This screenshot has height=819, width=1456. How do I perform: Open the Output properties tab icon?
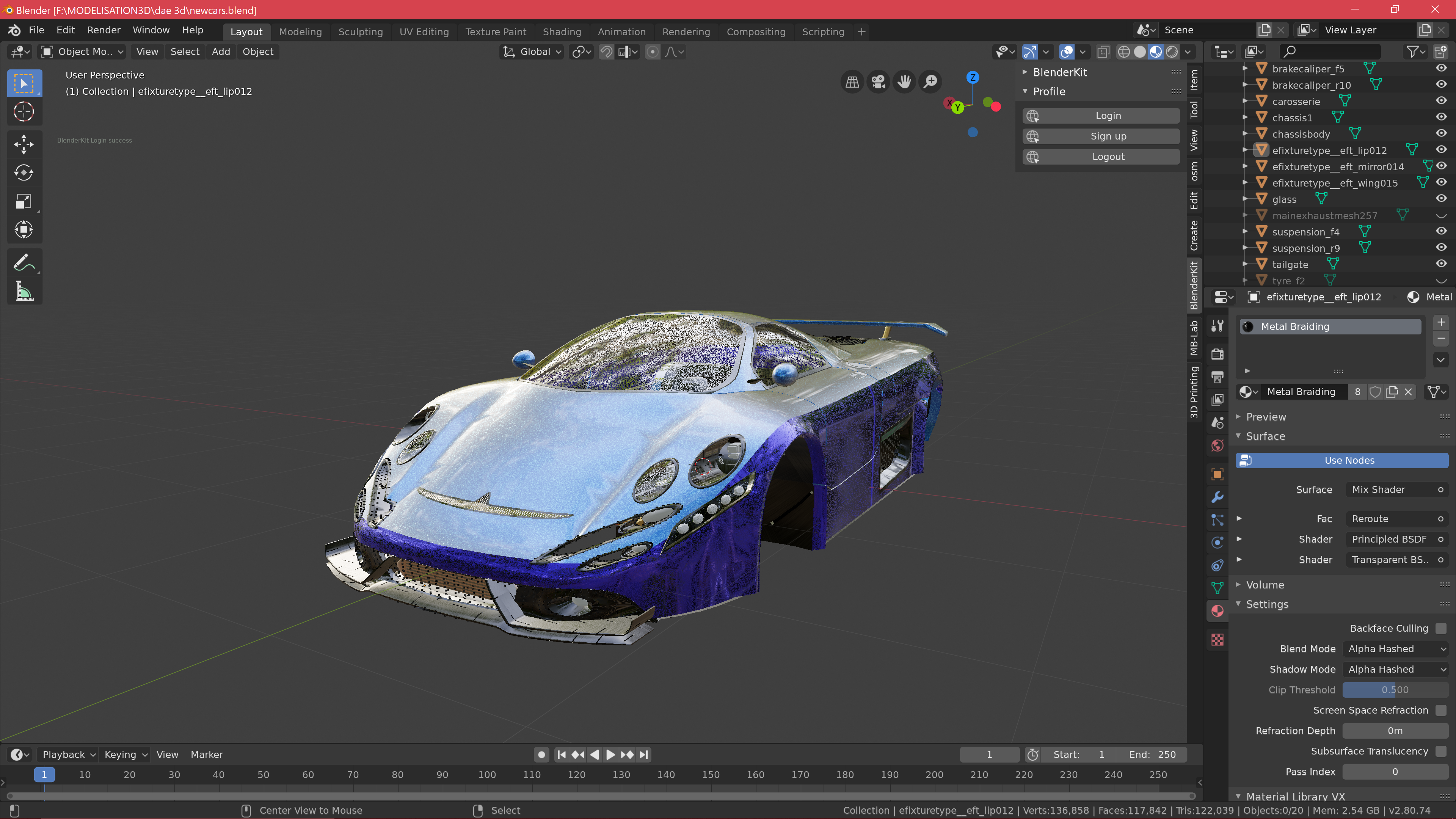1218,377
